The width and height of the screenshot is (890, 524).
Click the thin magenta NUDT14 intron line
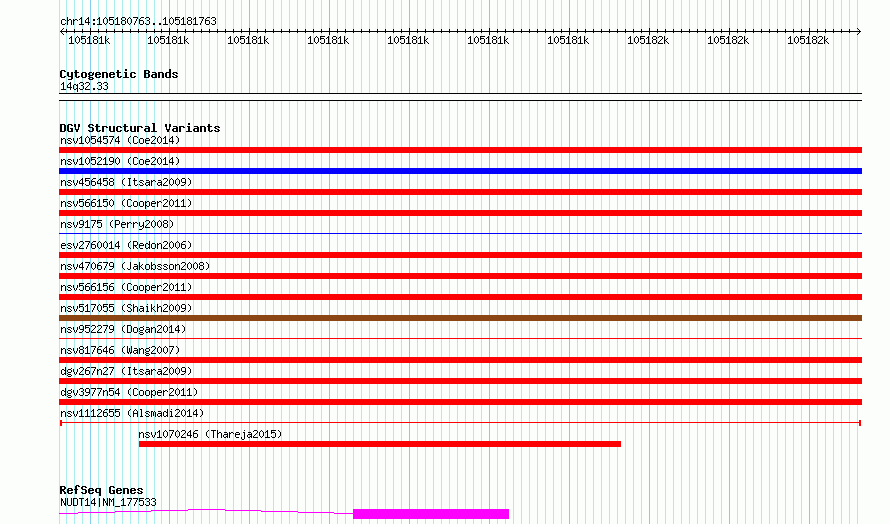(206, 511)
